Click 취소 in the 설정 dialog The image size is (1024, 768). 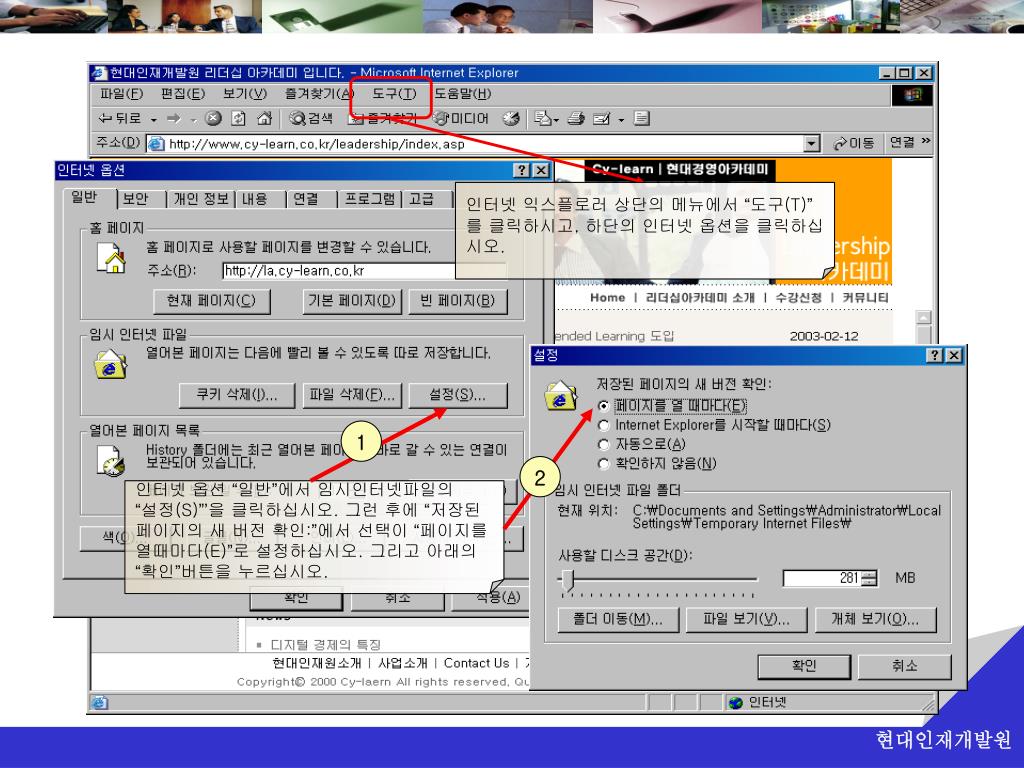[904, 666]
